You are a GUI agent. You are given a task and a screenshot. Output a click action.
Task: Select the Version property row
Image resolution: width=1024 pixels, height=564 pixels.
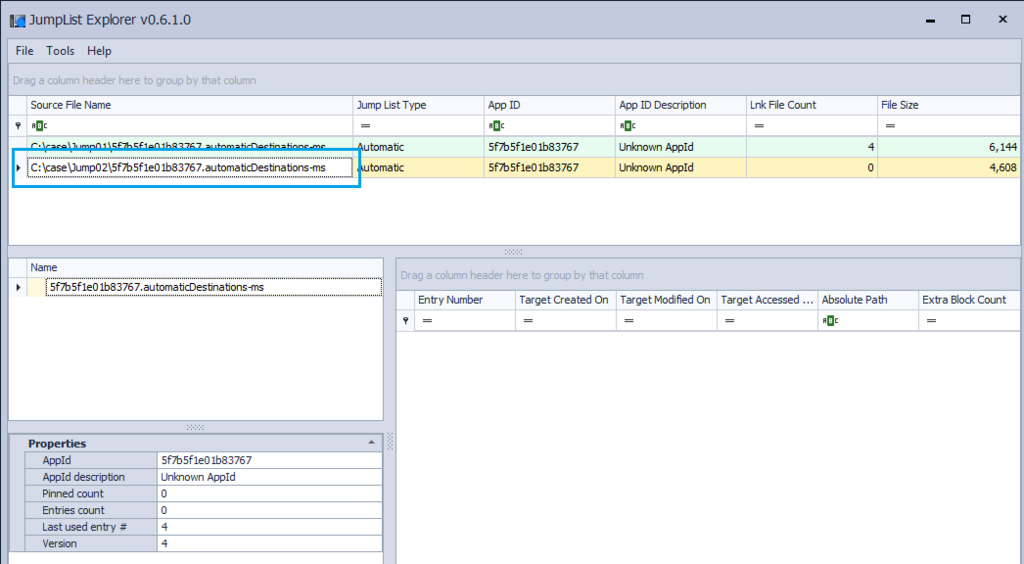click(x=204, y=544)
